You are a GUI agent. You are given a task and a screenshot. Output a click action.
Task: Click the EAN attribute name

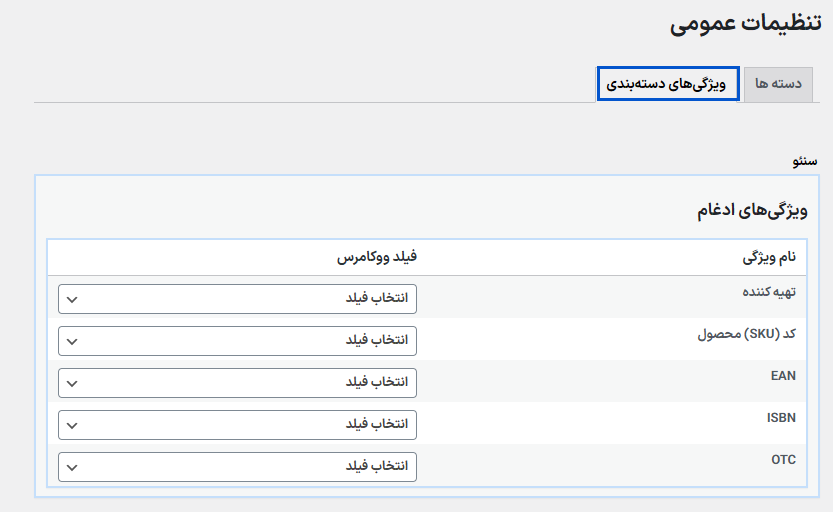point(783,376)
